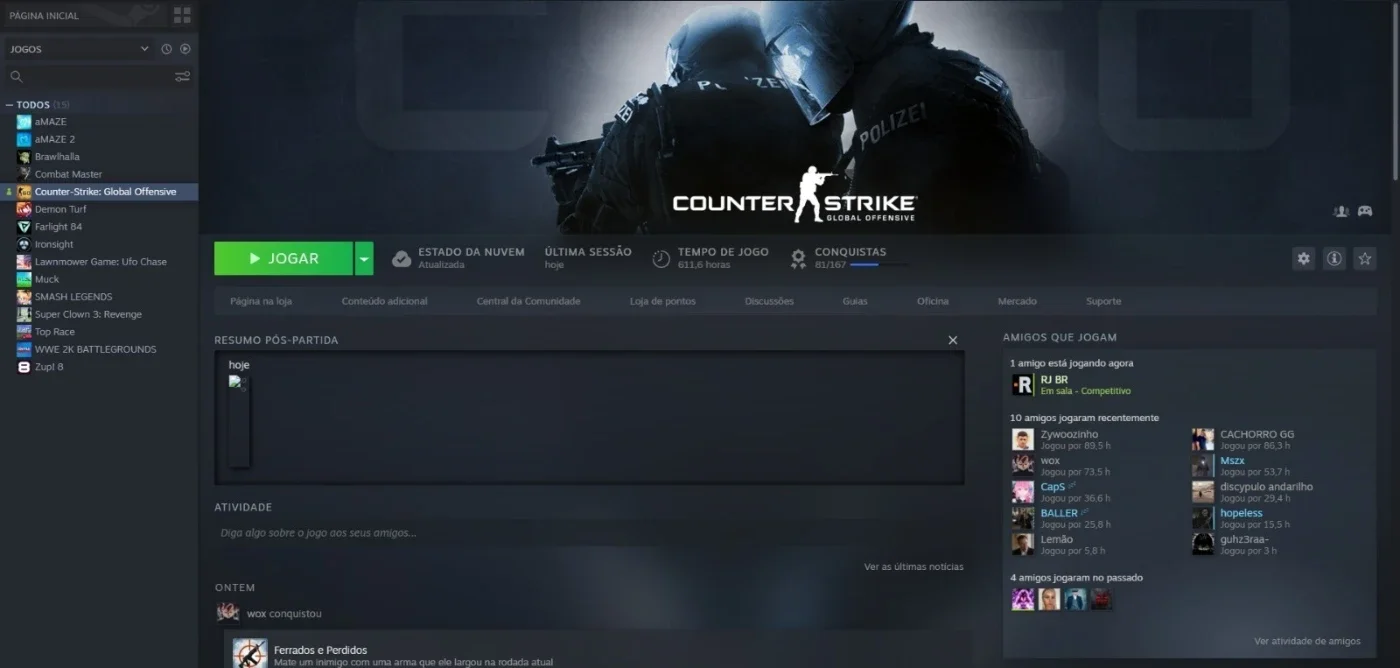Click the Ironsight game icon
The height and width of the screenshot is (668, 1400).
coord(24,244)
